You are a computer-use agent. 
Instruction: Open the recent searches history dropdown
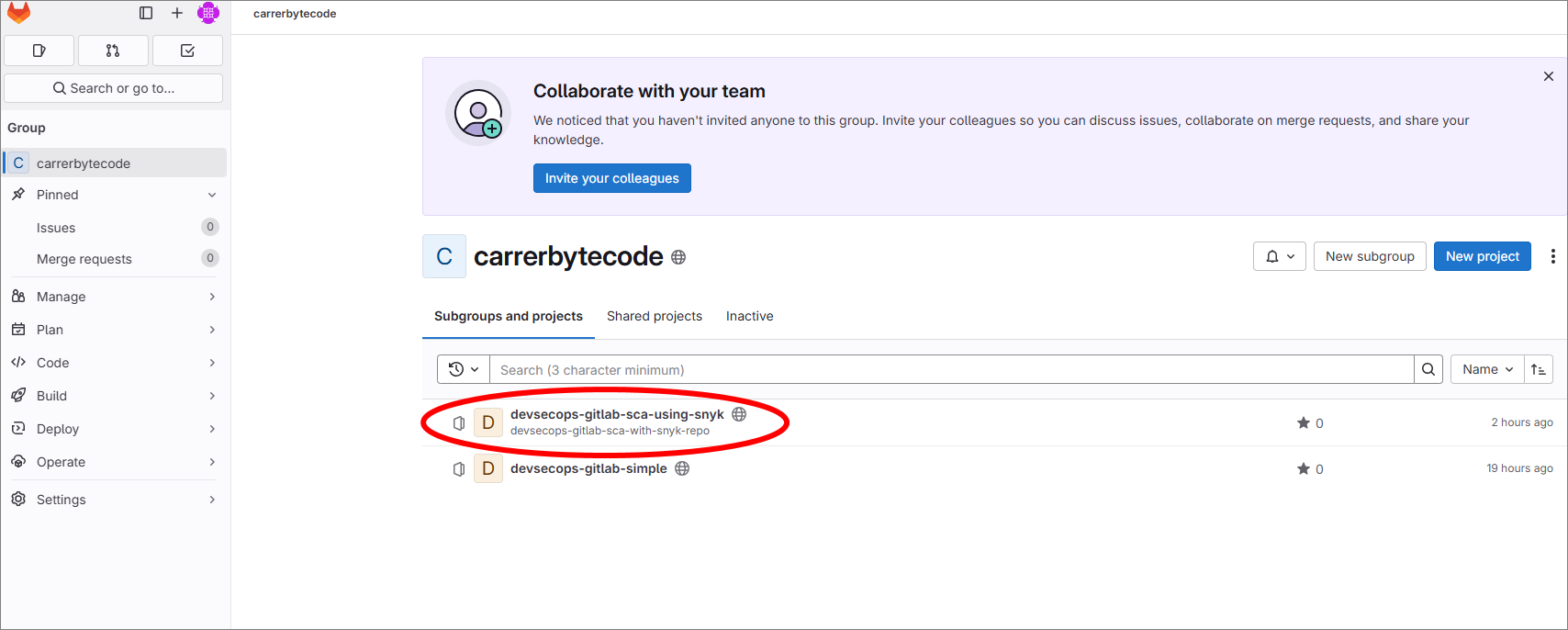tap(464, 369)
